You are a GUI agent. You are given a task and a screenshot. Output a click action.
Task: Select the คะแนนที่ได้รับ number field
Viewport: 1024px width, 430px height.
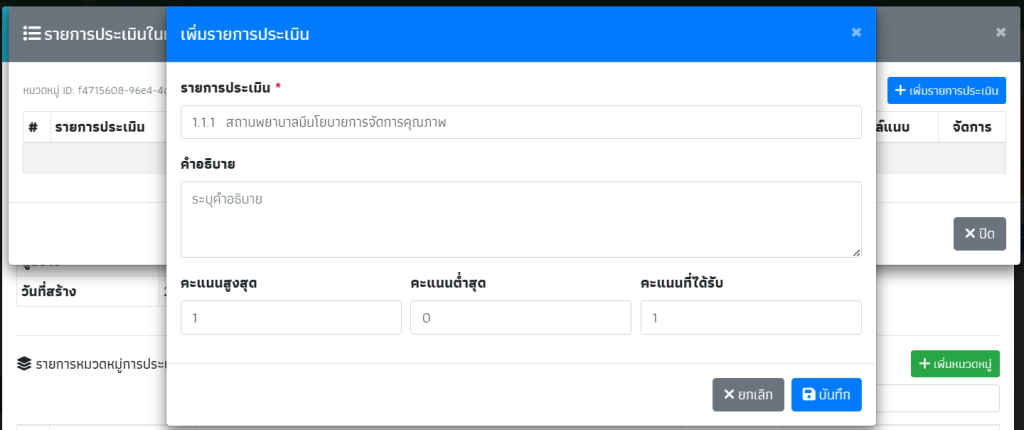[x=750, y=318]
